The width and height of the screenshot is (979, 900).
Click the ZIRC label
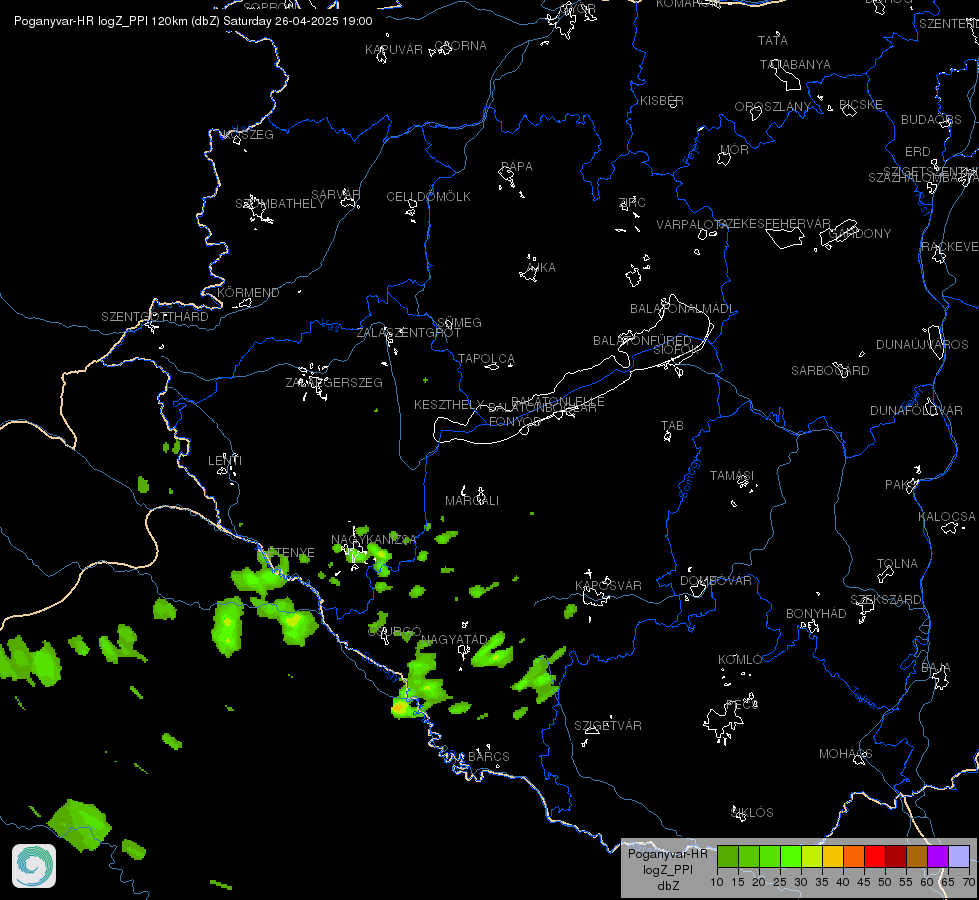pyautogui.click(x=632, y=203)
